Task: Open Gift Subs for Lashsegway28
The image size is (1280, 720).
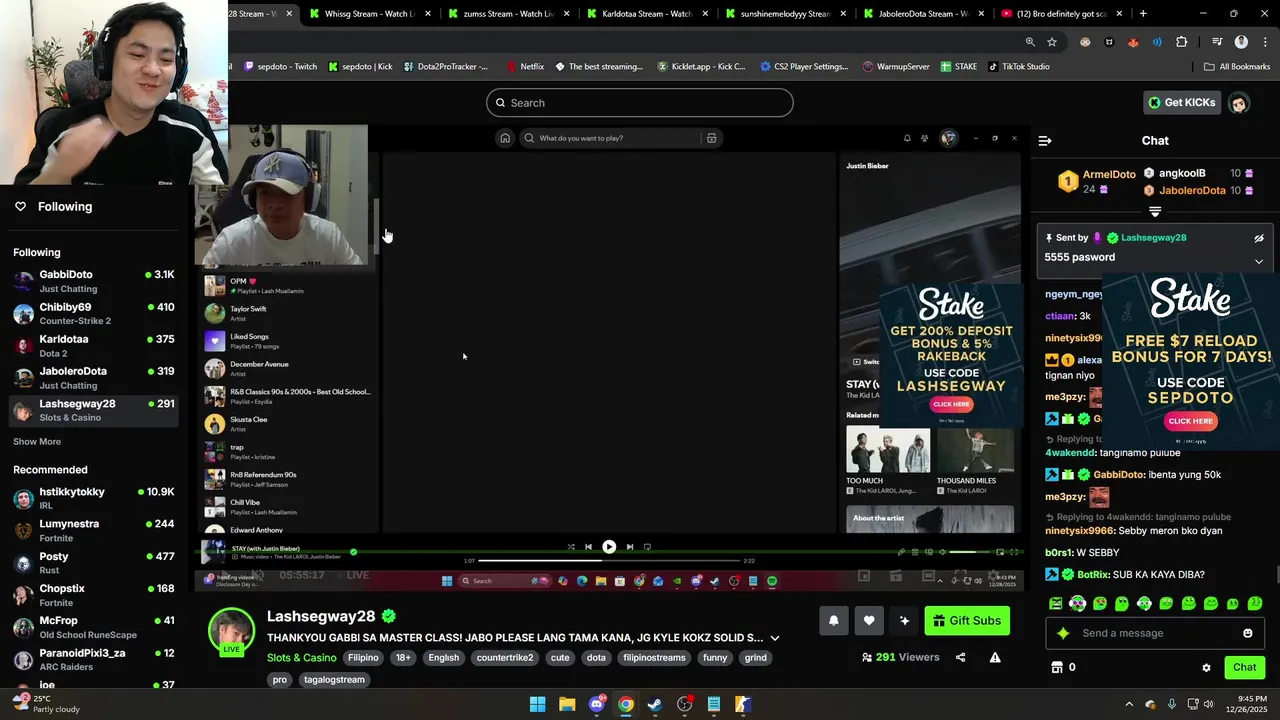Action: [967, 621]
